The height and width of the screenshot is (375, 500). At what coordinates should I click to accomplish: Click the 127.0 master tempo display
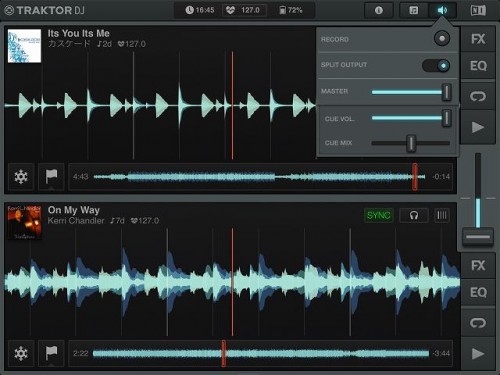[x=243, y=10]
